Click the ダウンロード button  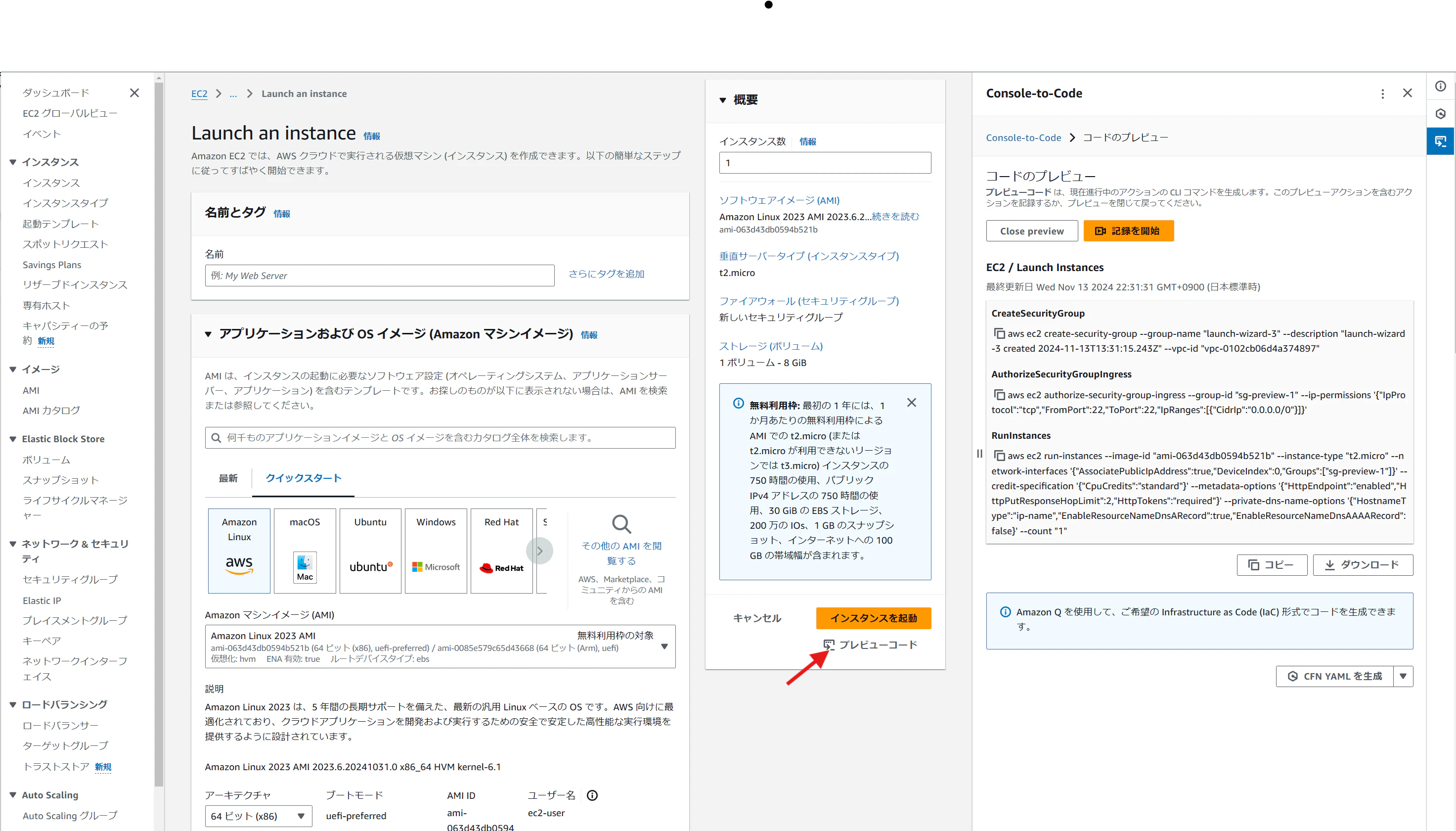click(x=1363, y=565)
